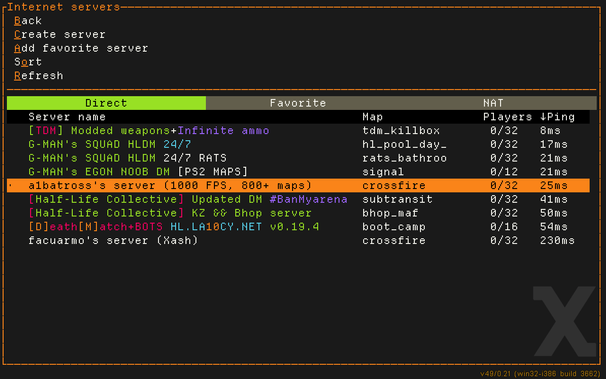Switch to the Favorite tab
606x379 pixels.
tap(298, 103)
